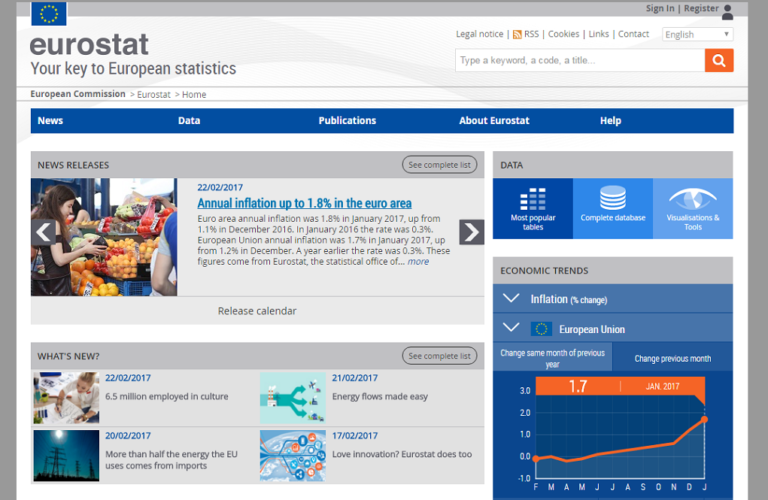Open the language dropdown showing English
Image resolution: width=768 pixels, height=500 pixels.
697,34
